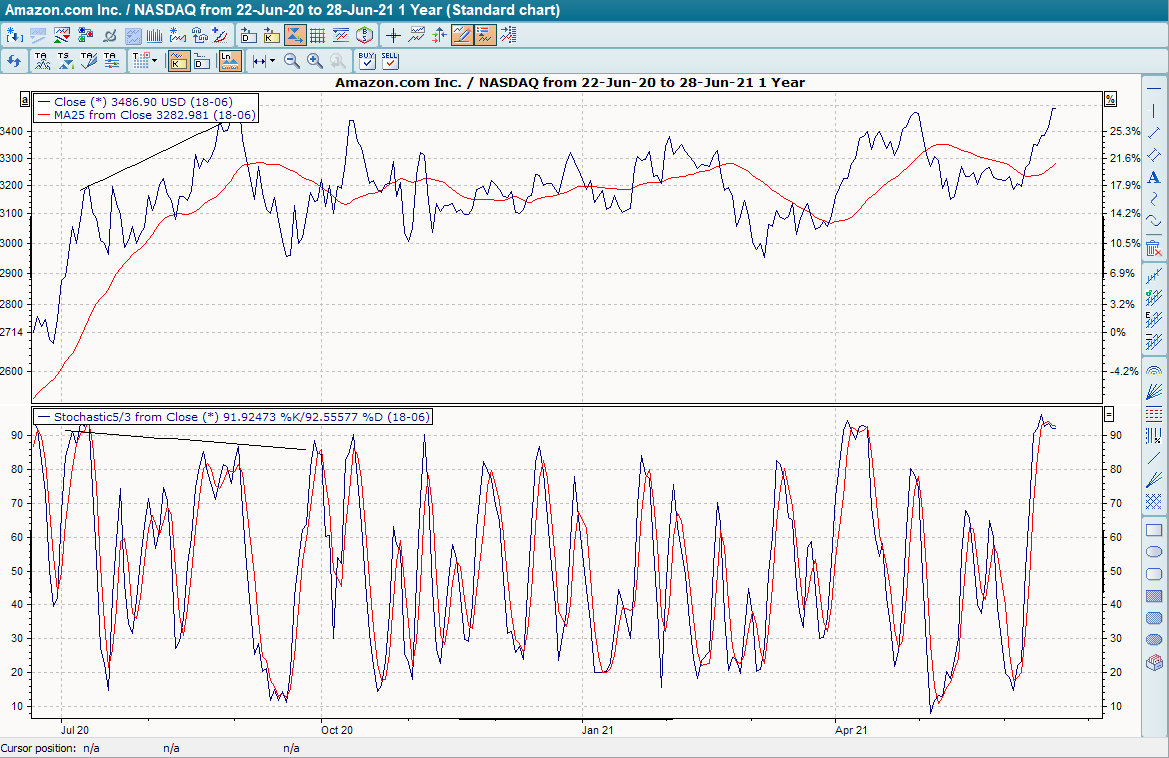
Task: Open the template dropdown next to the T icon
Action: (x=154, y=59)
